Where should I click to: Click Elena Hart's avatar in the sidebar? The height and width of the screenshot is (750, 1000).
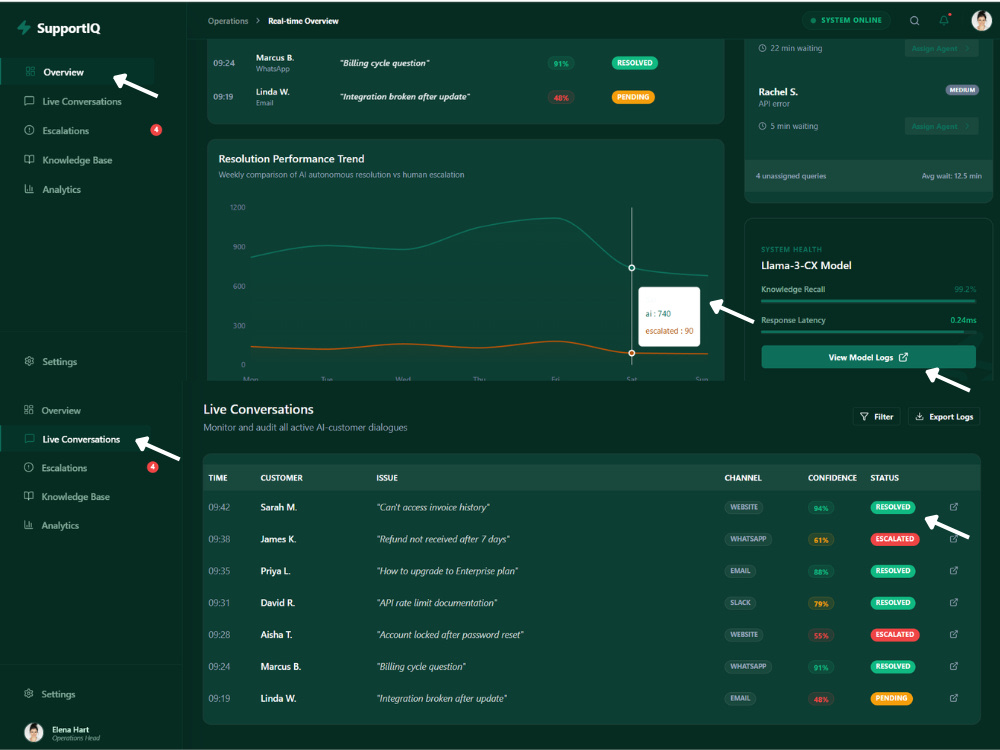(x=34, y=732)
